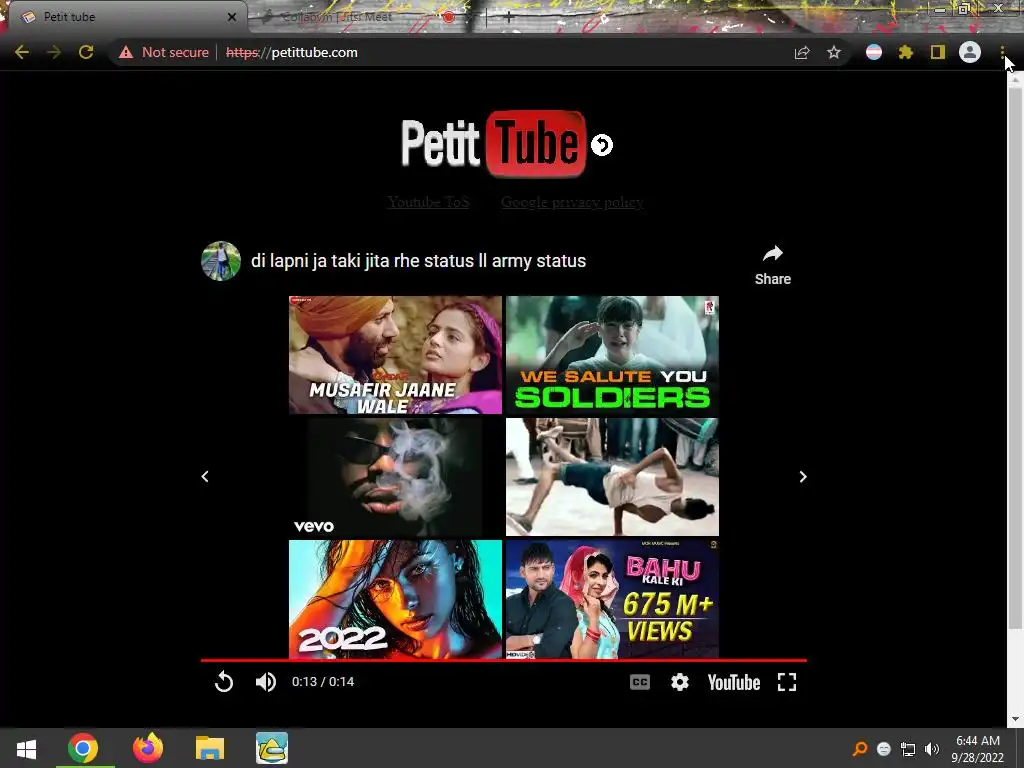Screen dimensions: 1024x768
Task: Share this page from the address bar
Action: [x=802, y=52]
